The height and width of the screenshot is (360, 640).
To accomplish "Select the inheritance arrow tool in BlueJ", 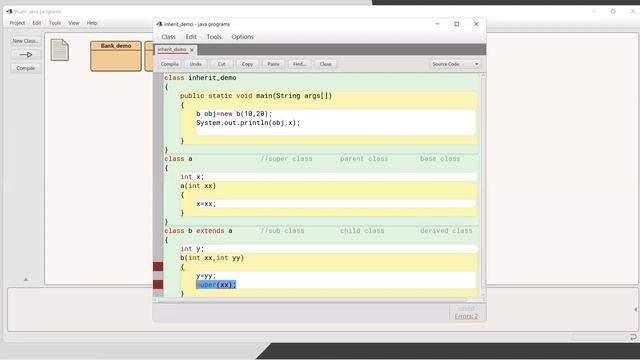I will point(25,54).
